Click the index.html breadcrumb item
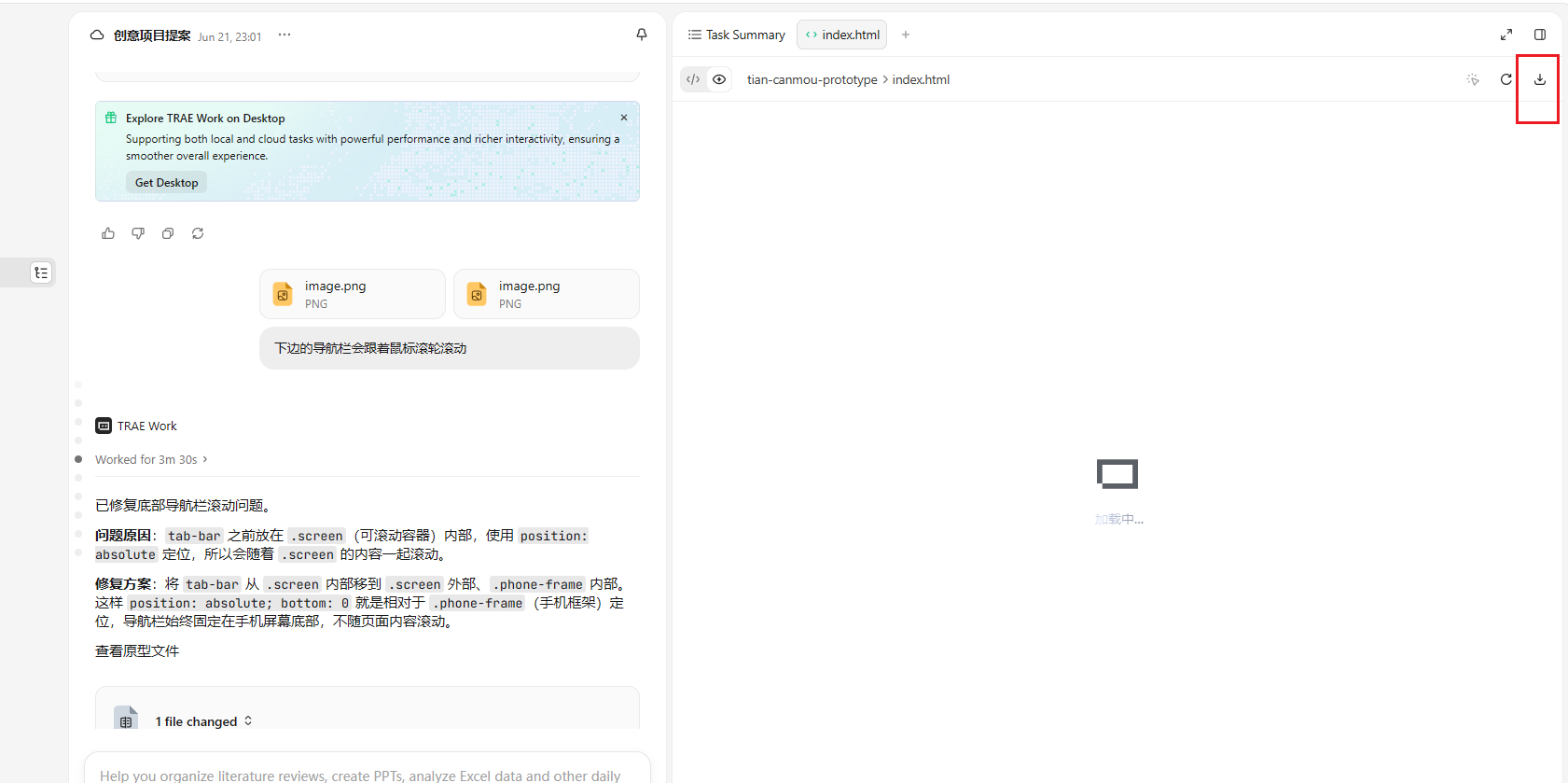Viewport: 1568px width, 783px height. coord(922,79)
